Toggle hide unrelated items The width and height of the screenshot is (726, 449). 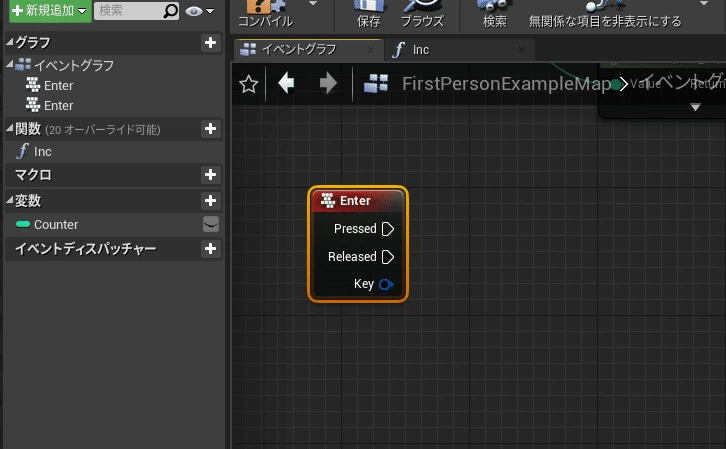coord(605,15)
